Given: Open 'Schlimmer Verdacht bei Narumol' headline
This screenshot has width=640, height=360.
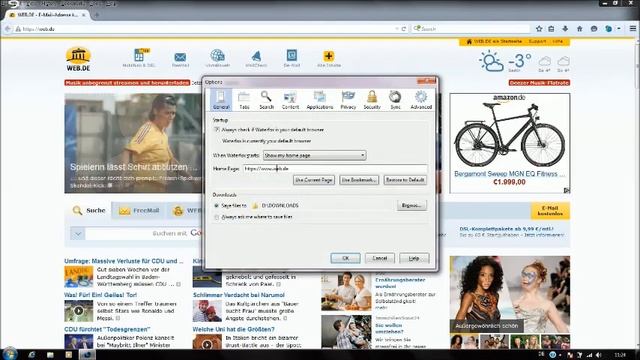Looking at the screenshot, I should [239, 295].
